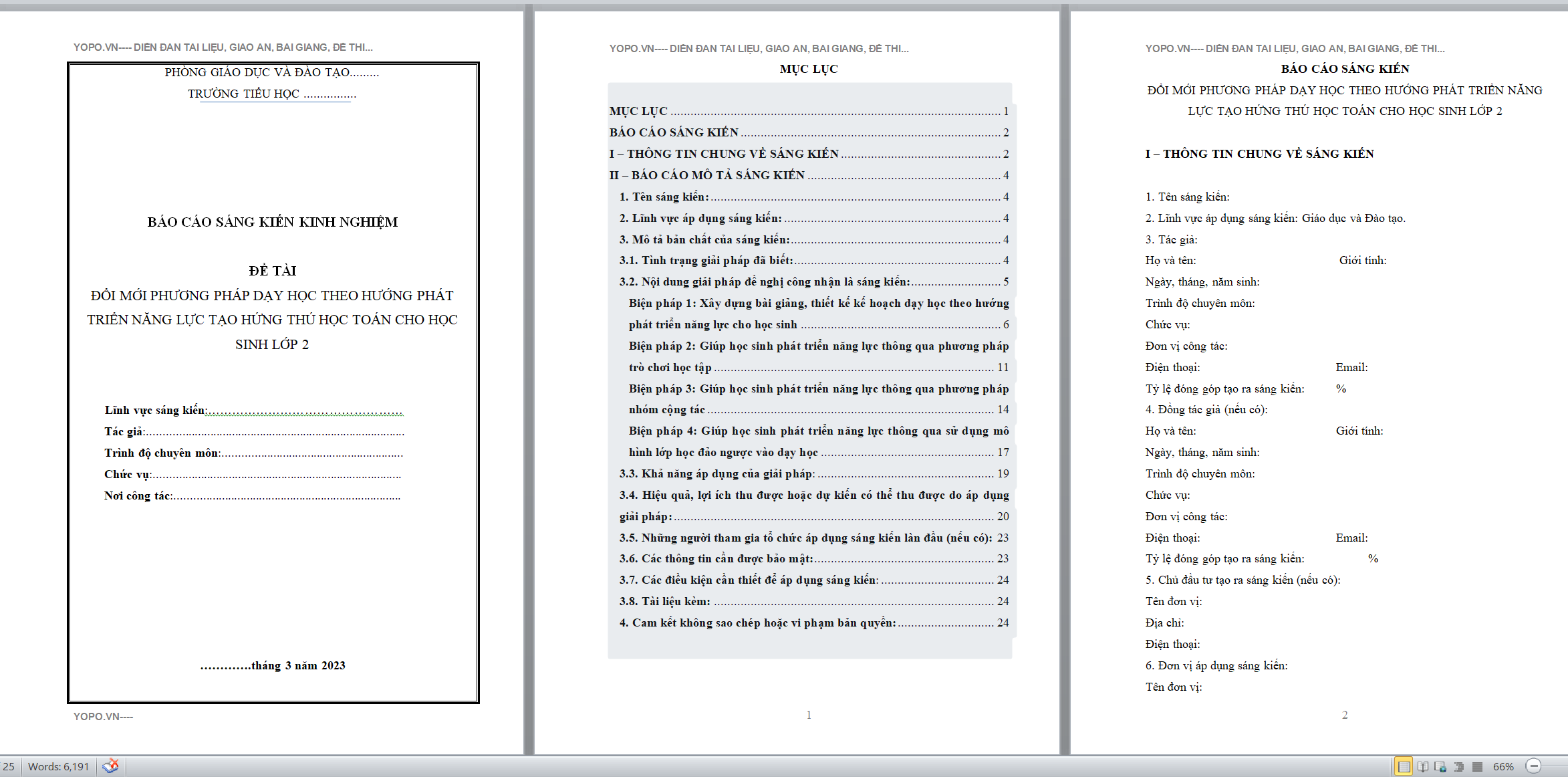Viewport: 1568px width, 777px height.
Task: Open TOC line 'hình lớp học đảo ngược vào dạy học'
Action: click(x=819, y=452)
